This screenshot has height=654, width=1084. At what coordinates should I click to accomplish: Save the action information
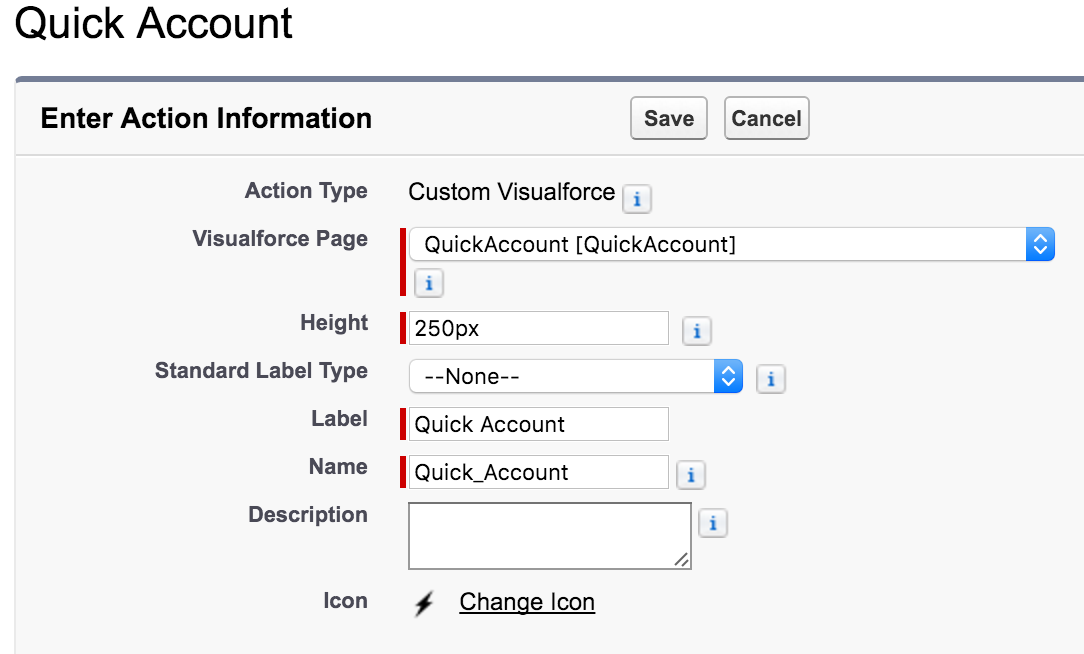point(669,118)
